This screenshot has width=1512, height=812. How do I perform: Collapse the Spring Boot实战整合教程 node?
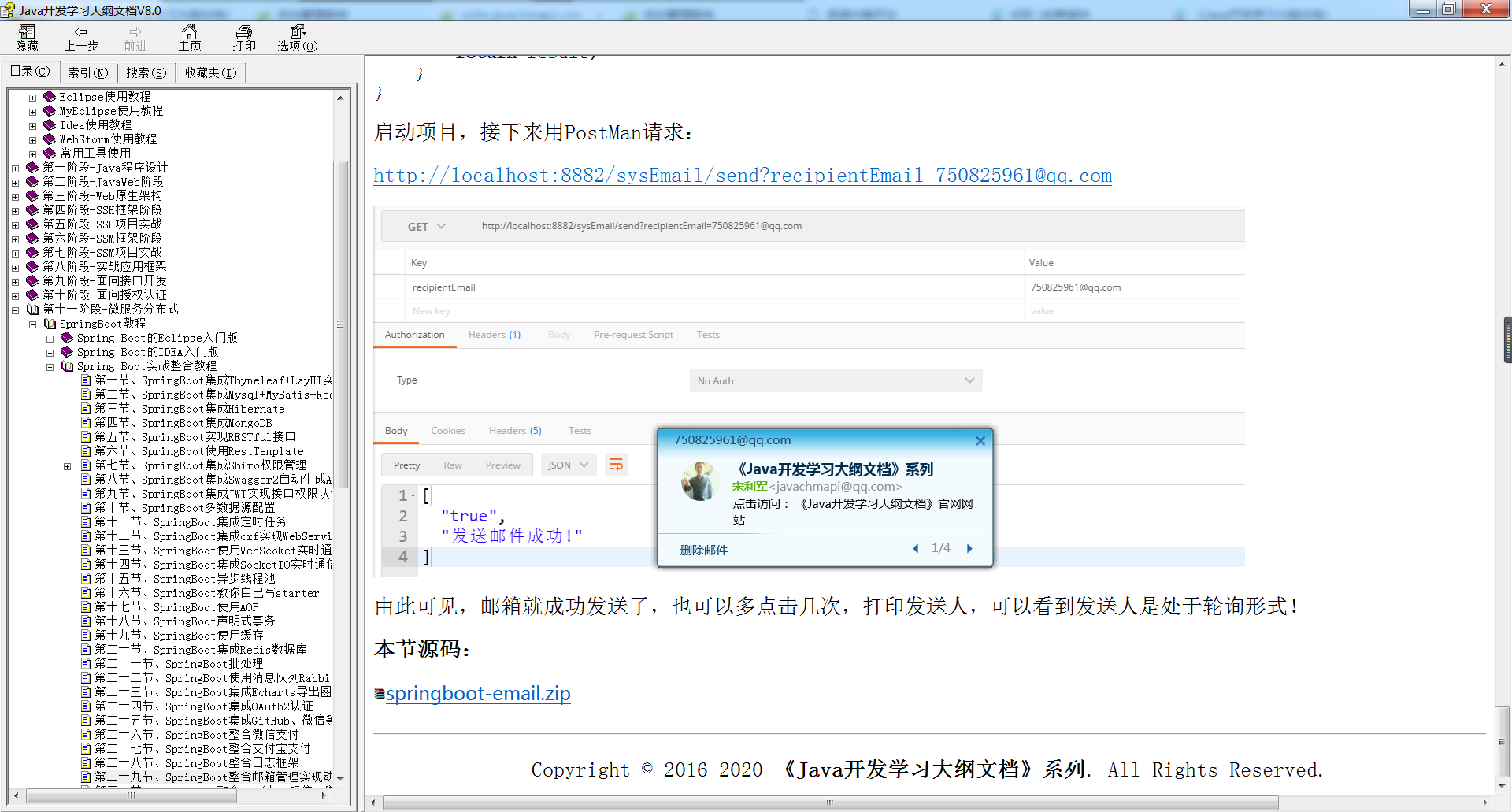coord(50,366)
